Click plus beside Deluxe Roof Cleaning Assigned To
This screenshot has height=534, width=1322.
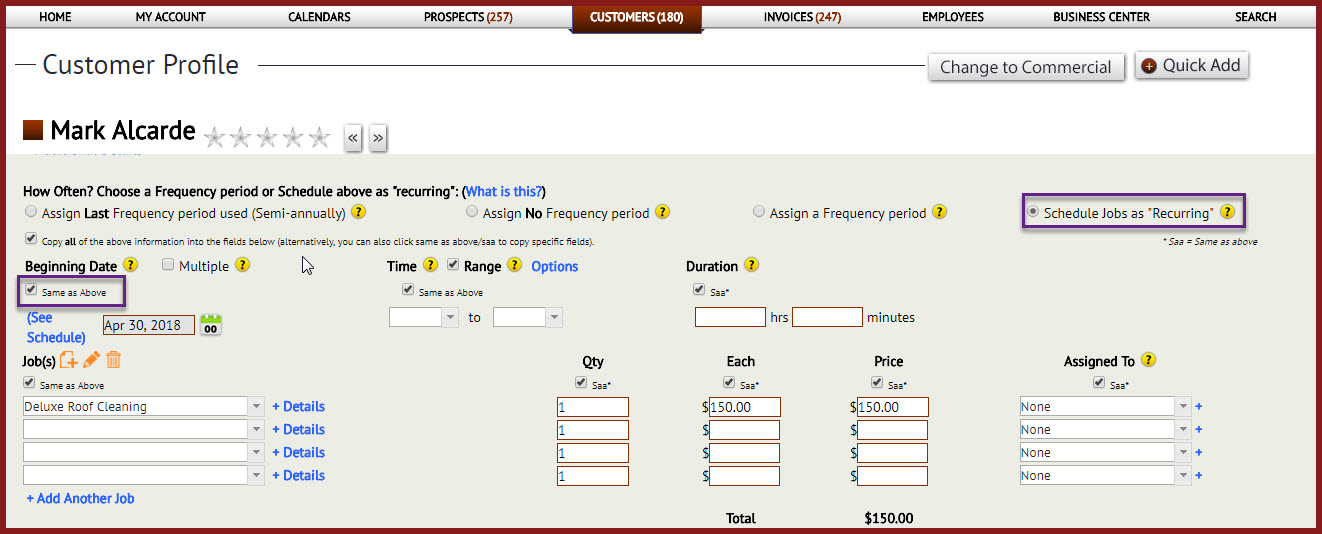point(1199,407)
